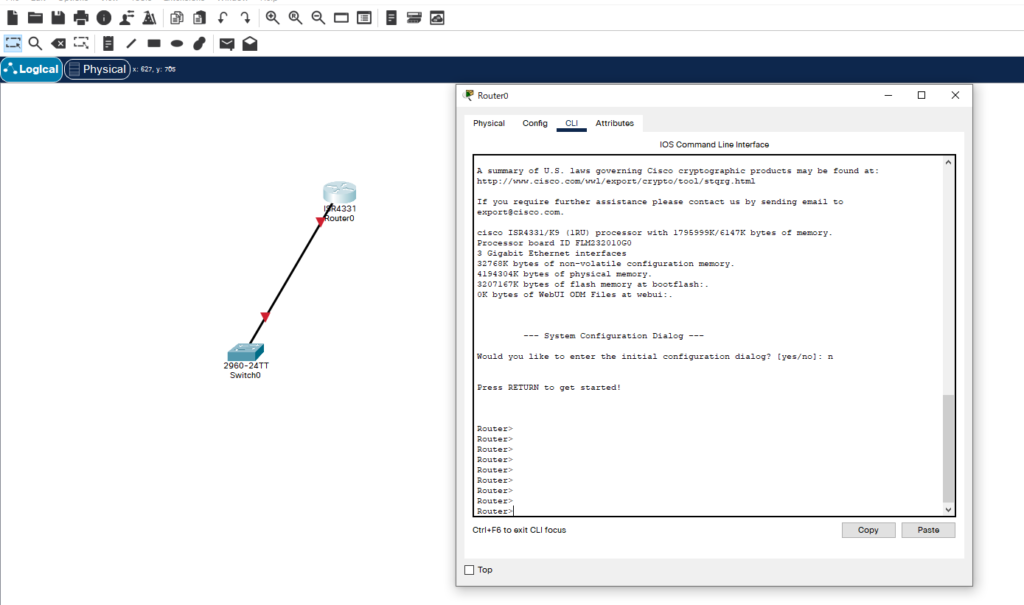
Task: Open the Physical tab in Router0 window
Action: tap(488, 123)
